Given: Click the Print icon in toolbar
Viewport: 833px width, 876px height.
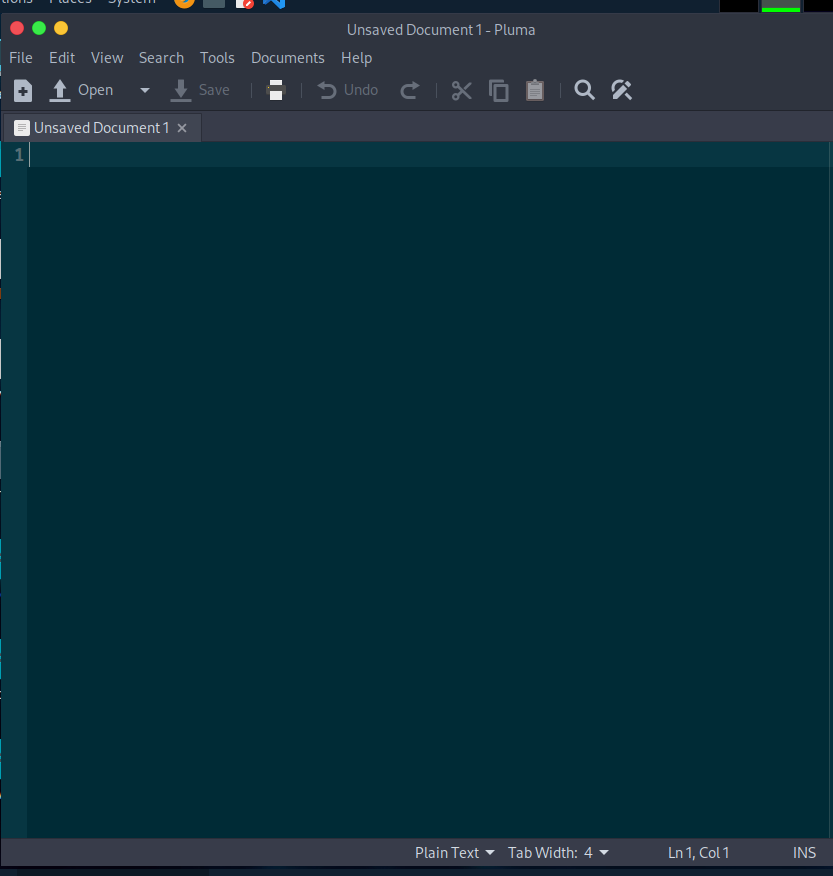Looking at the screenshot, I should 276,91.
